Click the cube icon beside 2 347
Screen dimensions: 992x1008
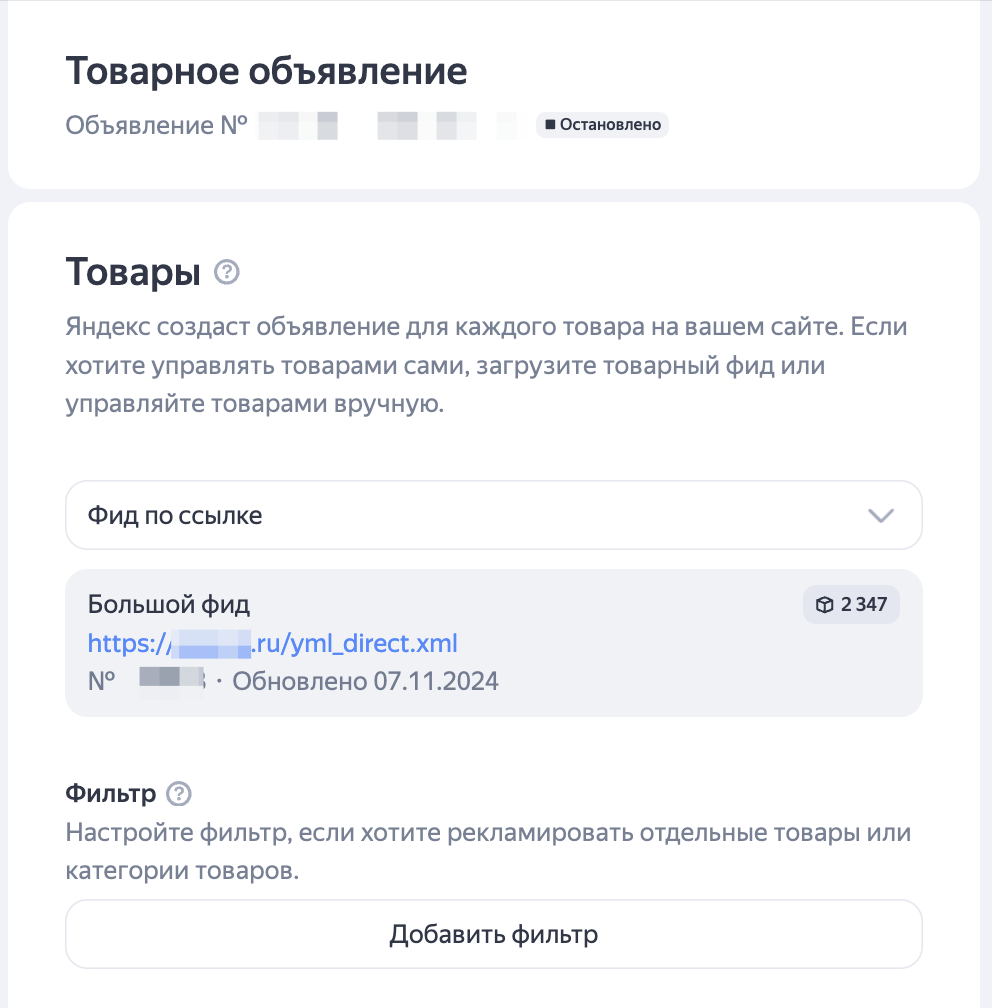coord(824,604)
